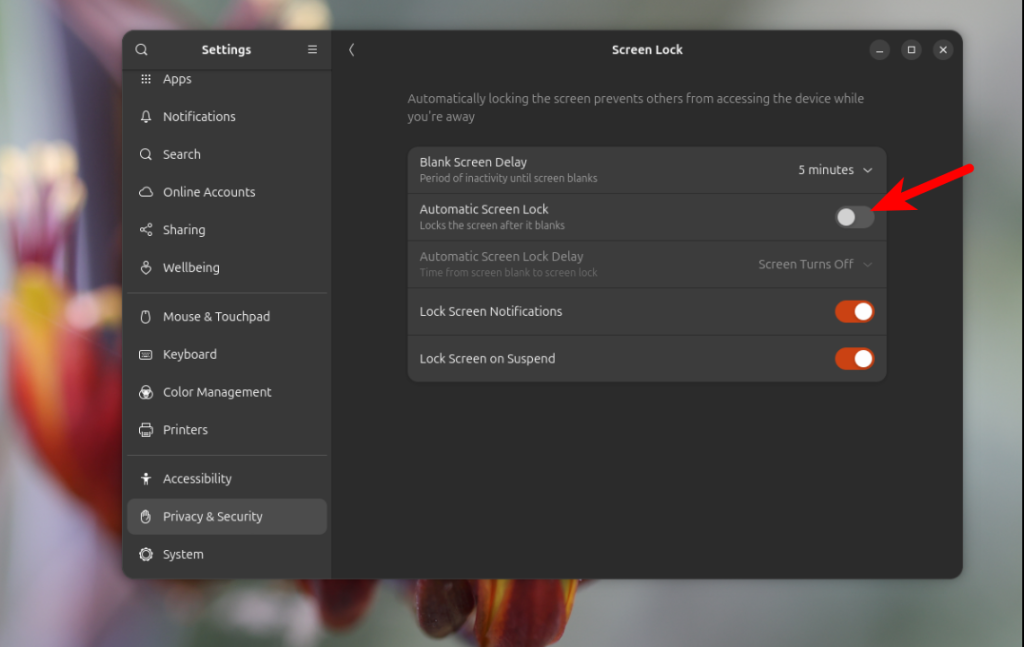Disable Lock Screen on Suspend toggle

(x=854, y=359)
